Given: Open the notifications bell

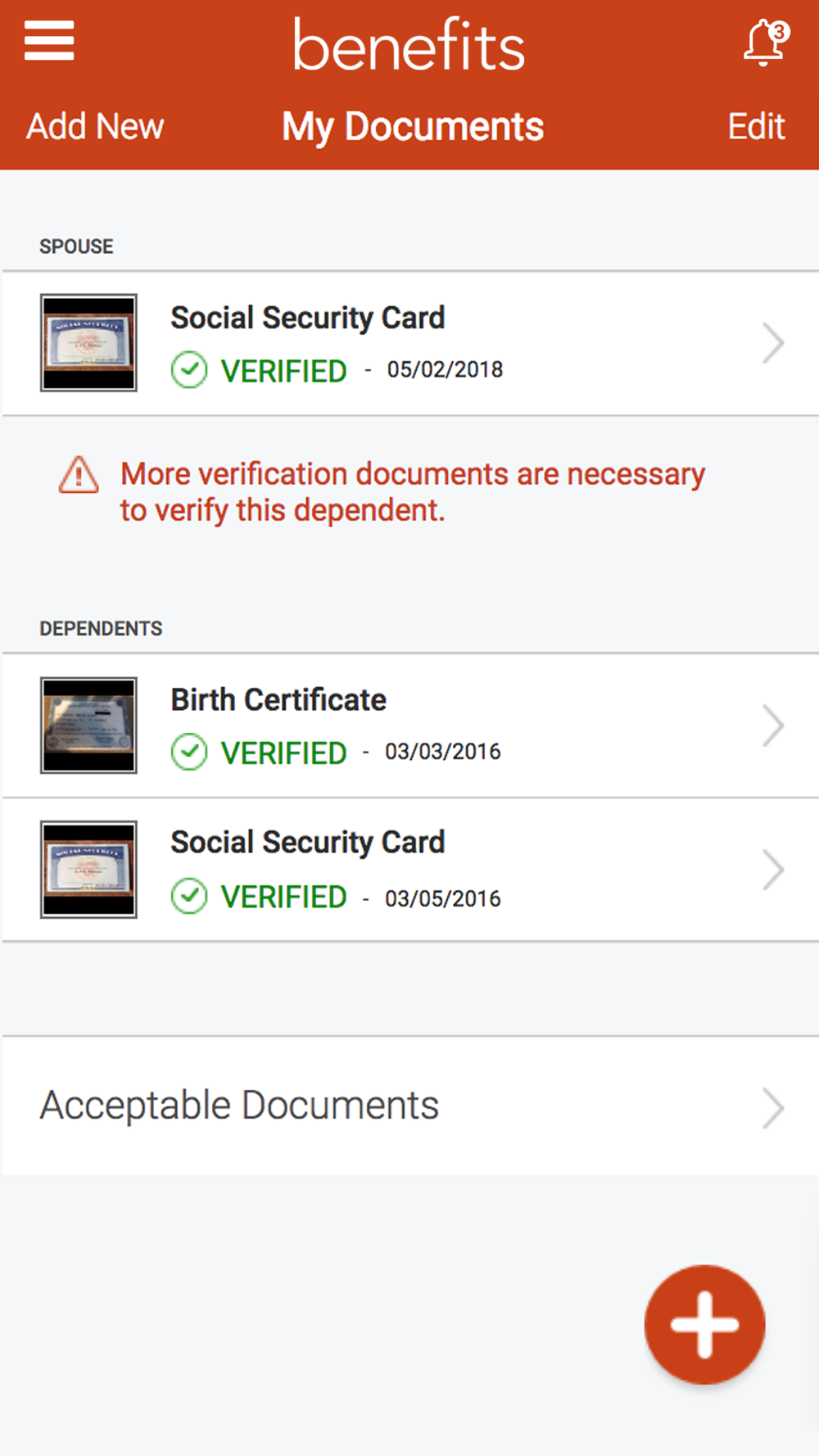Looking at the screenshot, I should (765, 43).
